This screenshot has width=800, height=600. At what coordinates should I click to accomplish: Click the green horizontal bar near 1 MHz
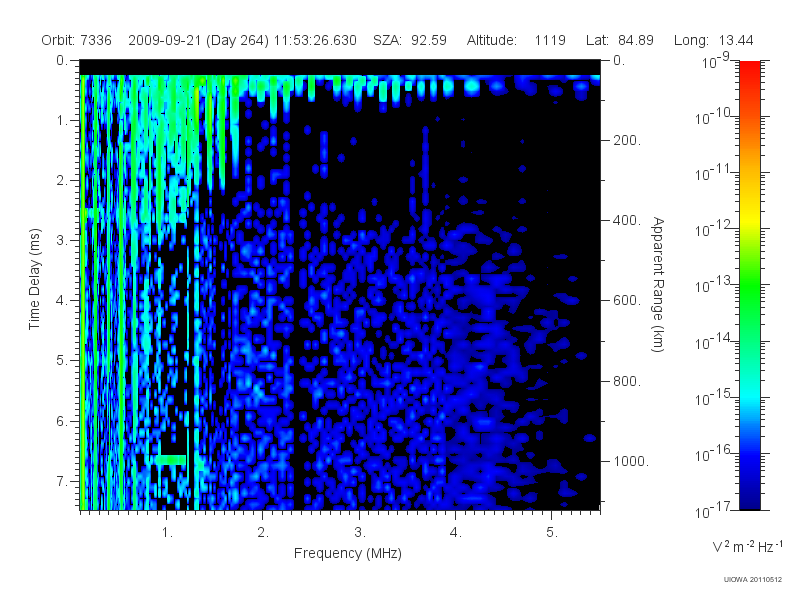click(x=170, y=460)
